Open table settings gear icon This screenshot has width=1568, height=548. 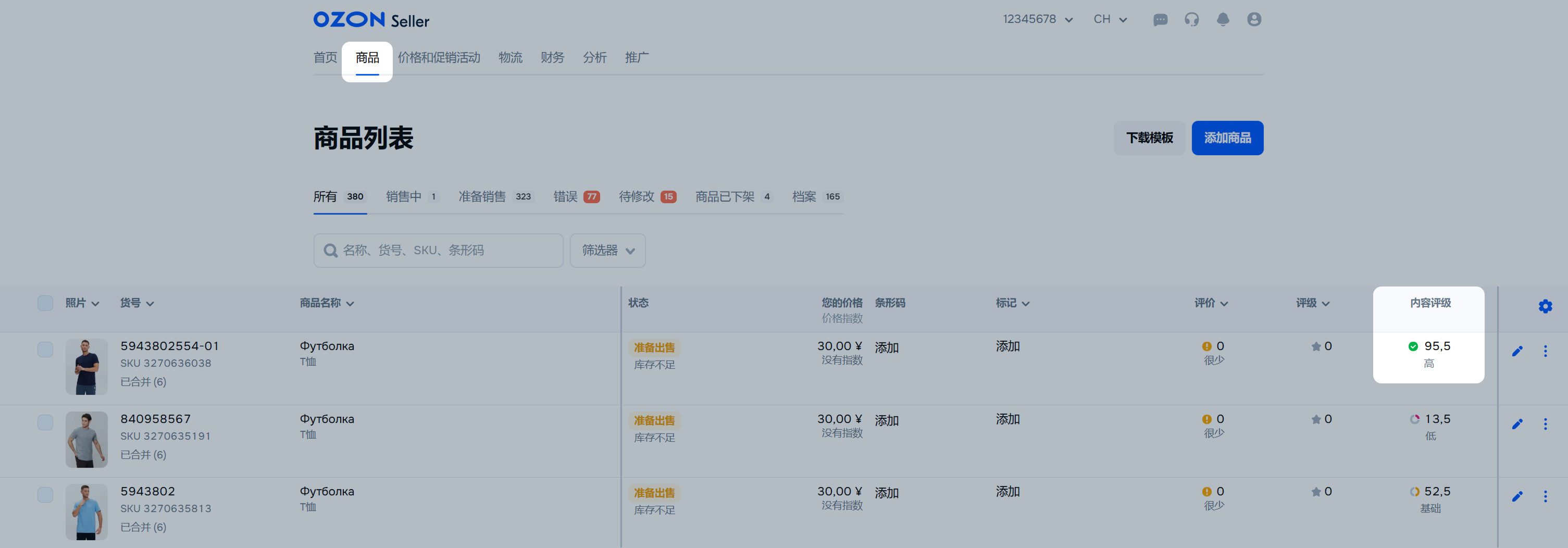[1545, 306]
